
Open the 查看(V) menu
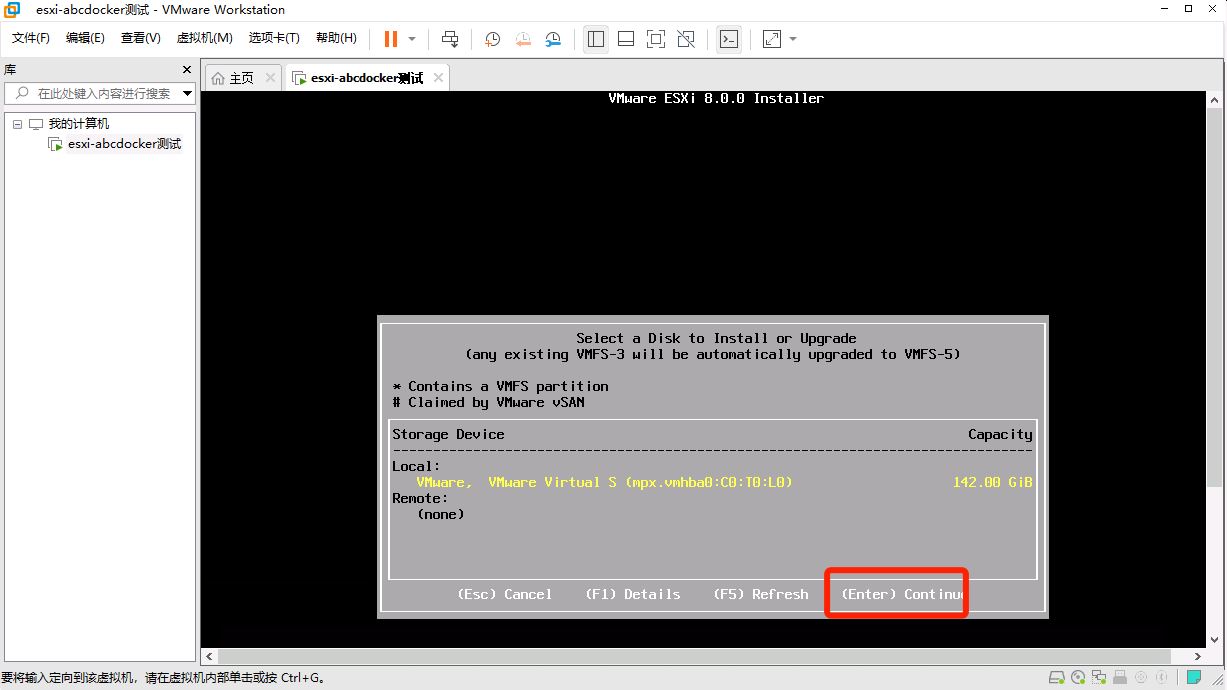[x=141, y=38]
